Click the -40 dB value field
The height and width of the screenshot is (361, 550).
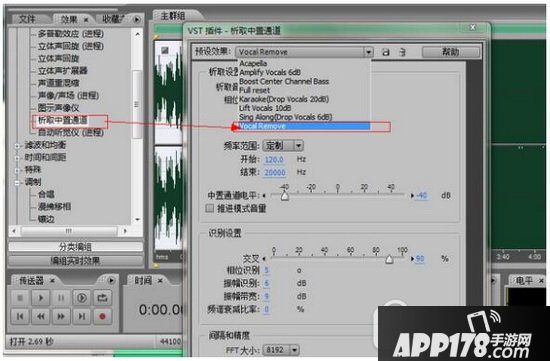click(422, 195)
